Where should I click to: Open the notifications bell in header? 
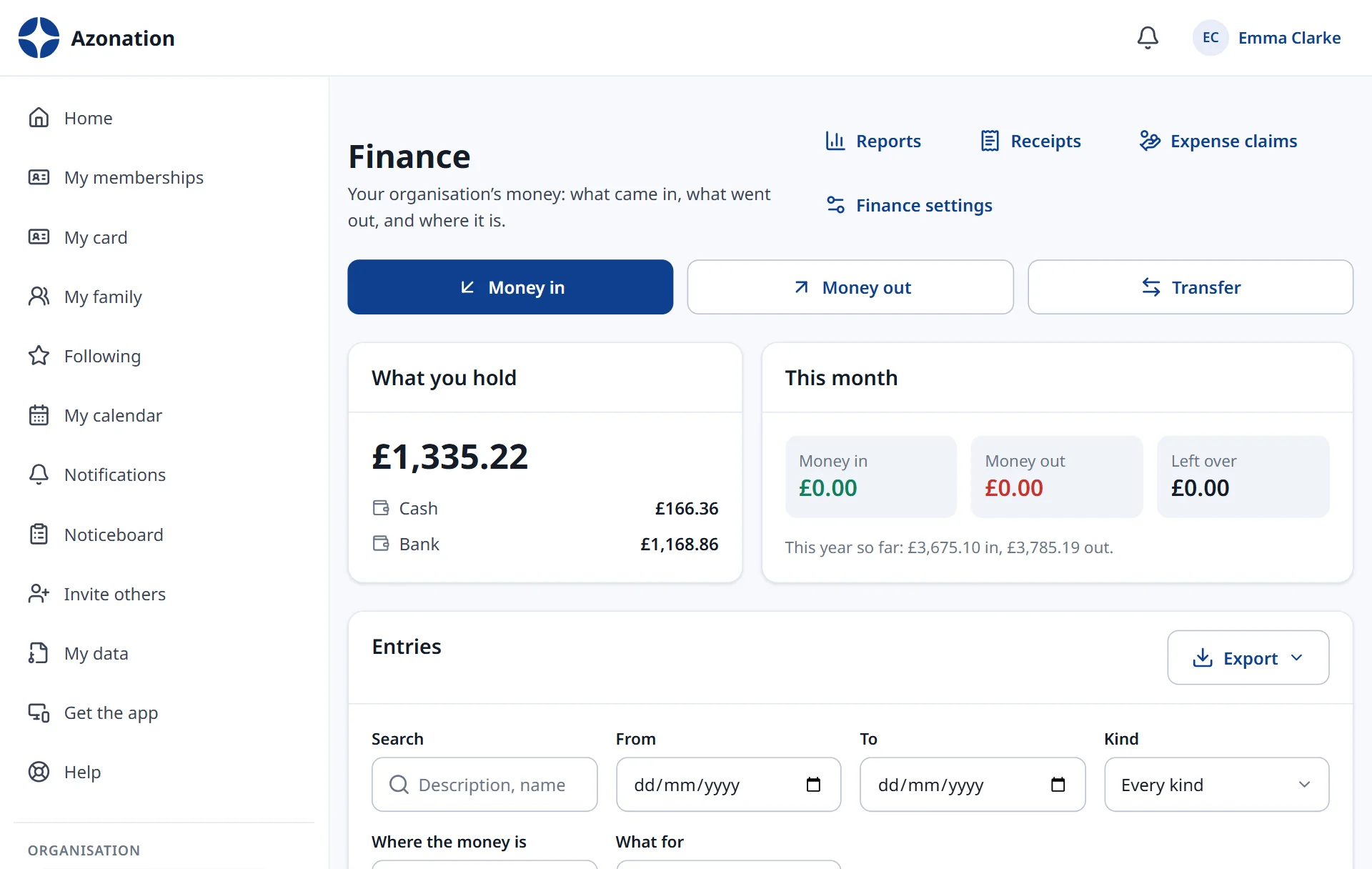tap(1148, 38)
